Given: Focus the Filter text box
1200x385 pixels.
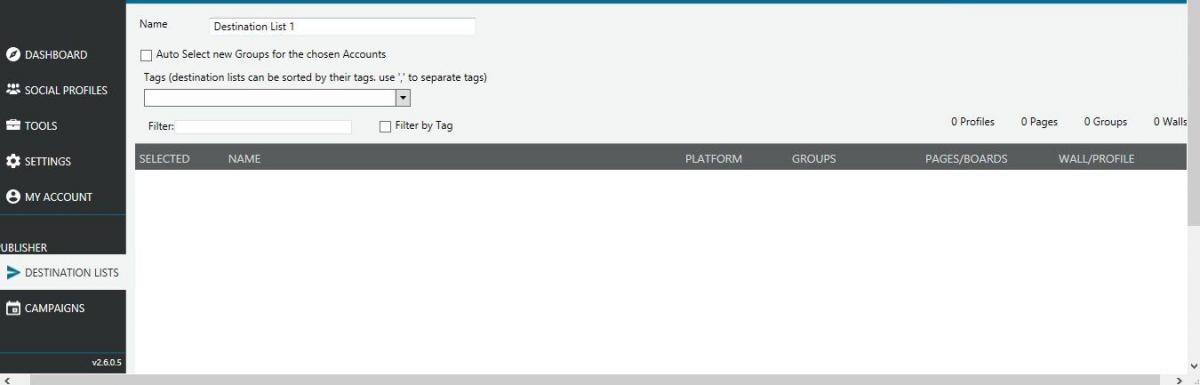Looking at the screenshot, I should pos(264,127).
